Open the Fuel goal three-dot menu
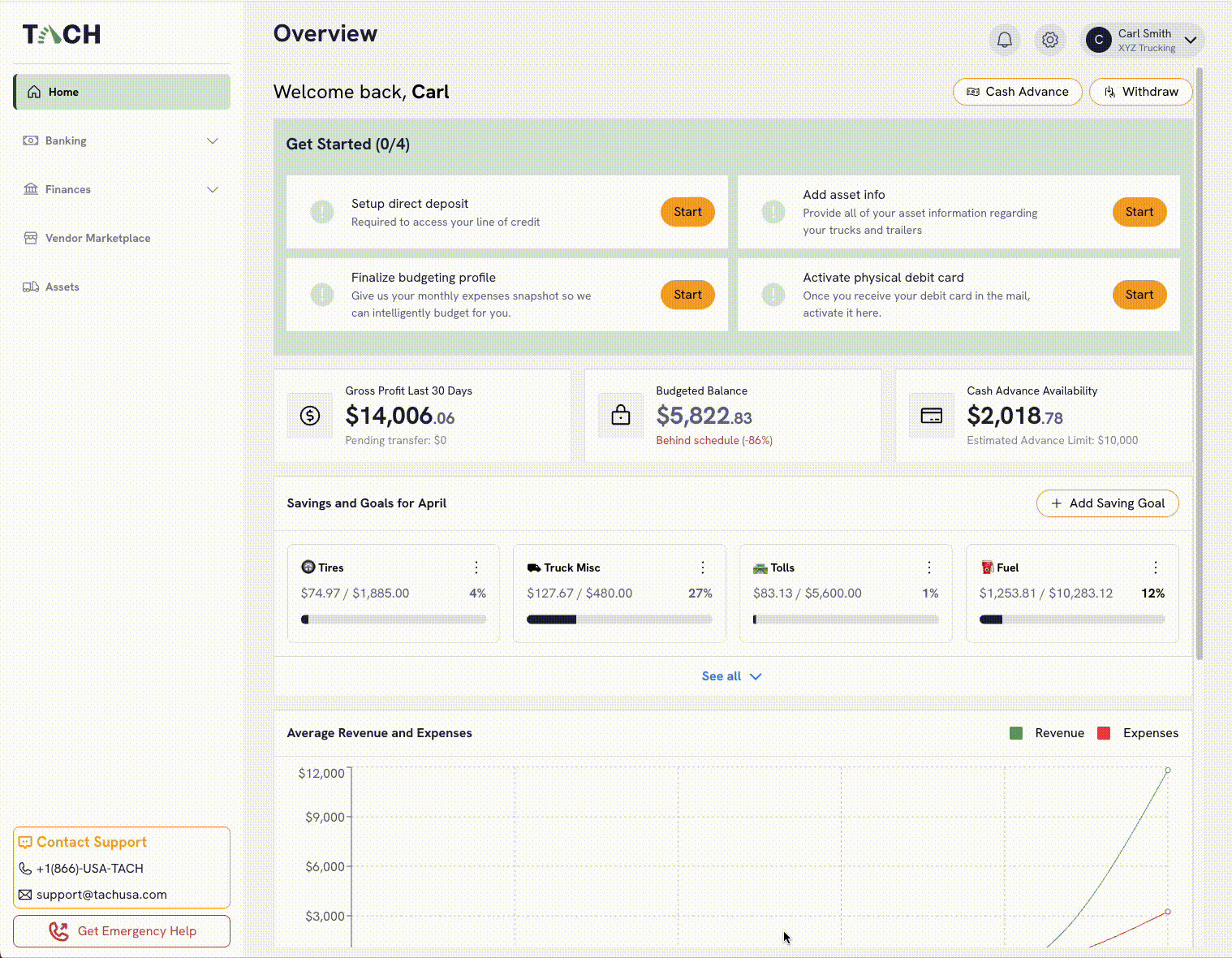The image size is (1232, 958). pyautogui.click(x=1156, y=567)
